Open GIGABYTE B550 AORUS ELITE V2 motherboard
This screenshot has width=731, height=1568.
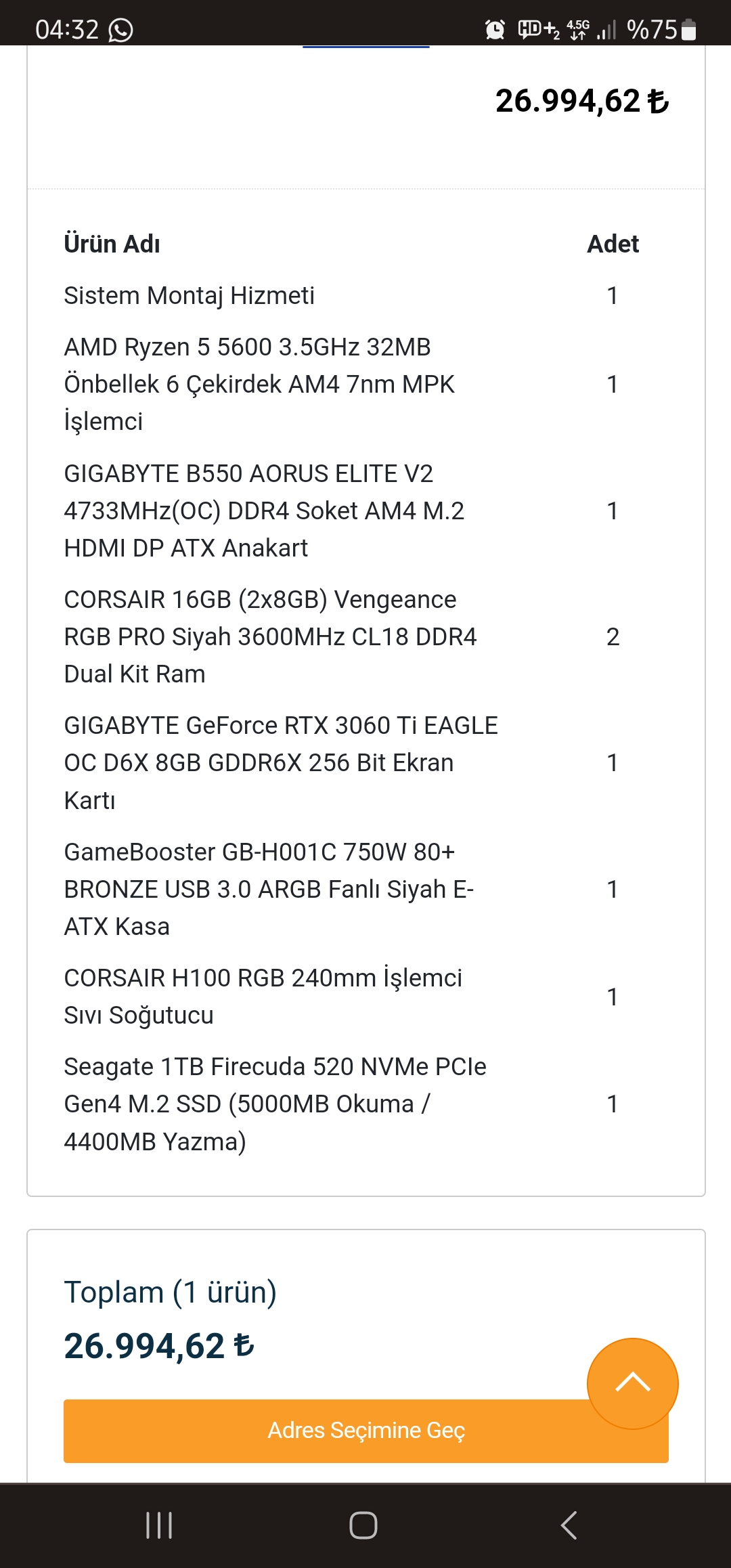[264, 510]
